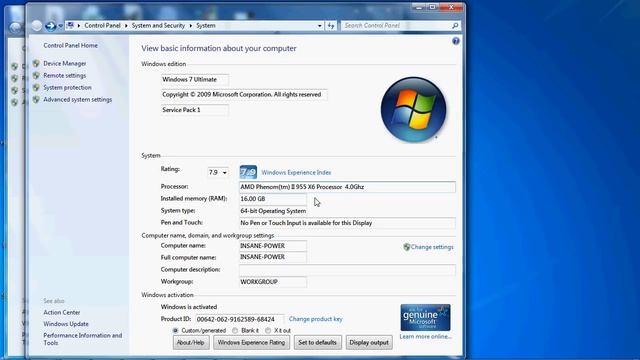Expand the breadcrumb arrow before Control Panel
This screenshot has height=360, width=640.
tap(79, 26)
